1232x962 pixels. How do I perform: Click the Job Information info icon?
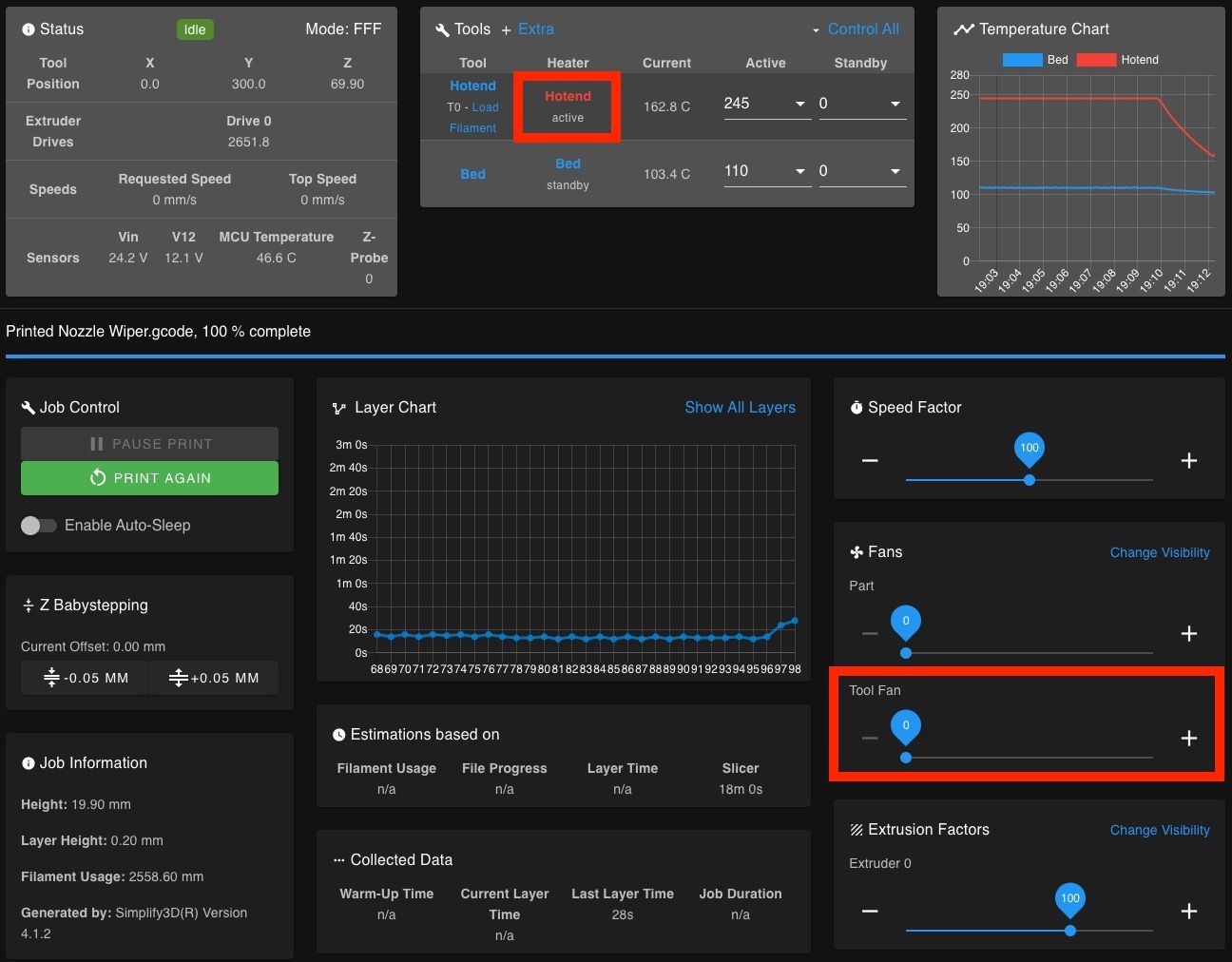pyautogui.click(x=29, y=763)
